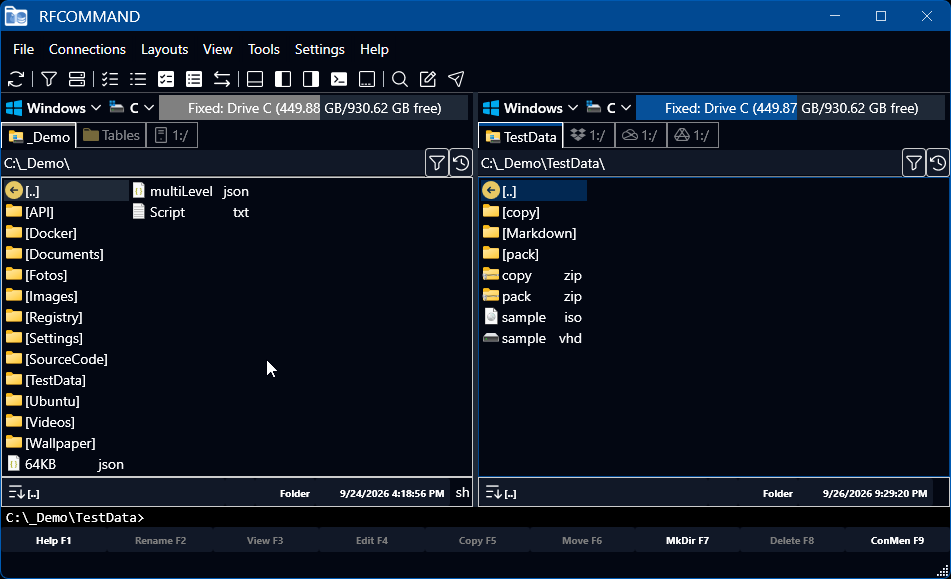Screen dimensions: 951x579
Task: Switch to the _Demo tab
Action: (39, 136)
